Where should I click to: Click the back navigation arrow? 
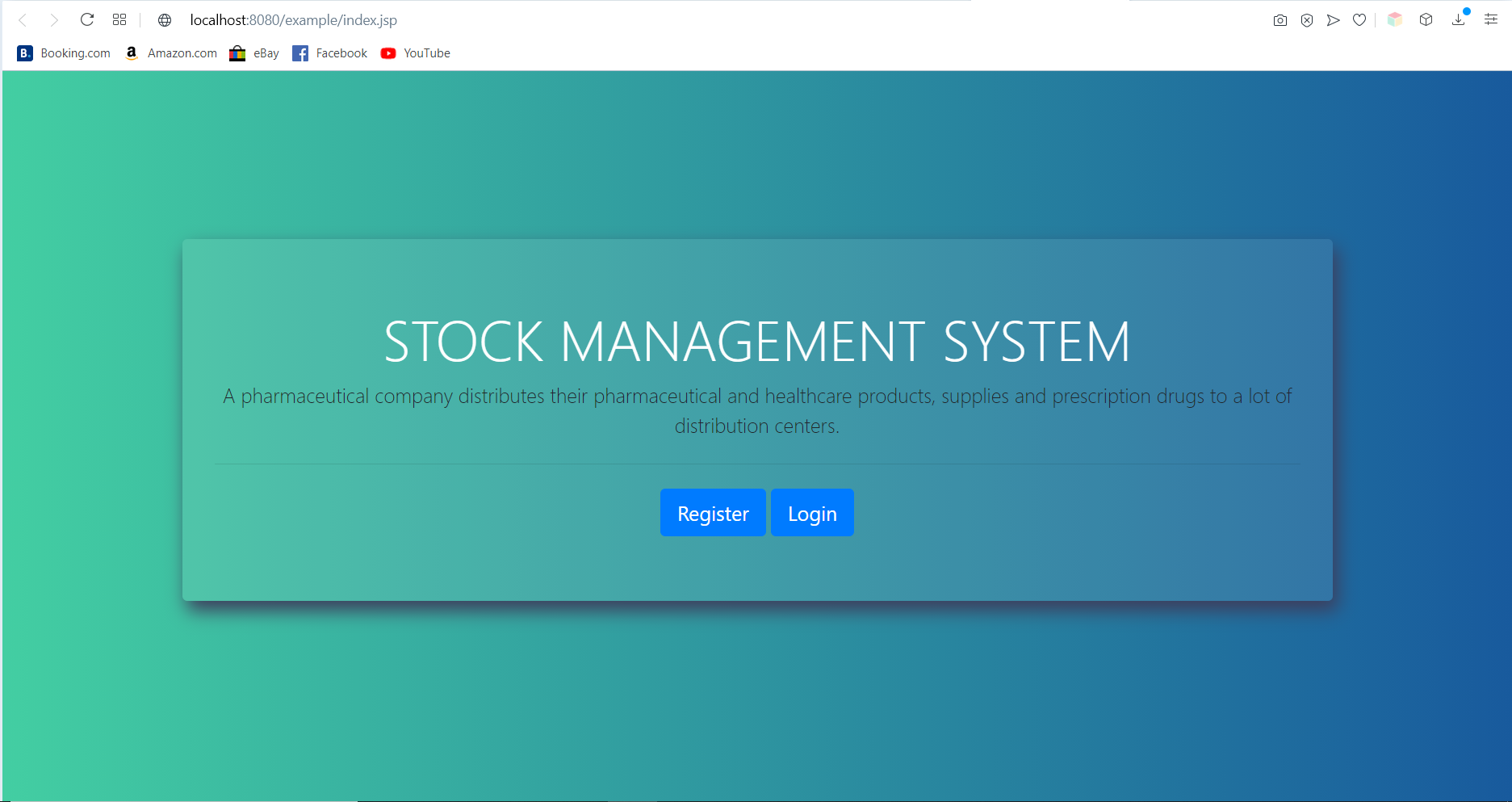pos(23,19)
